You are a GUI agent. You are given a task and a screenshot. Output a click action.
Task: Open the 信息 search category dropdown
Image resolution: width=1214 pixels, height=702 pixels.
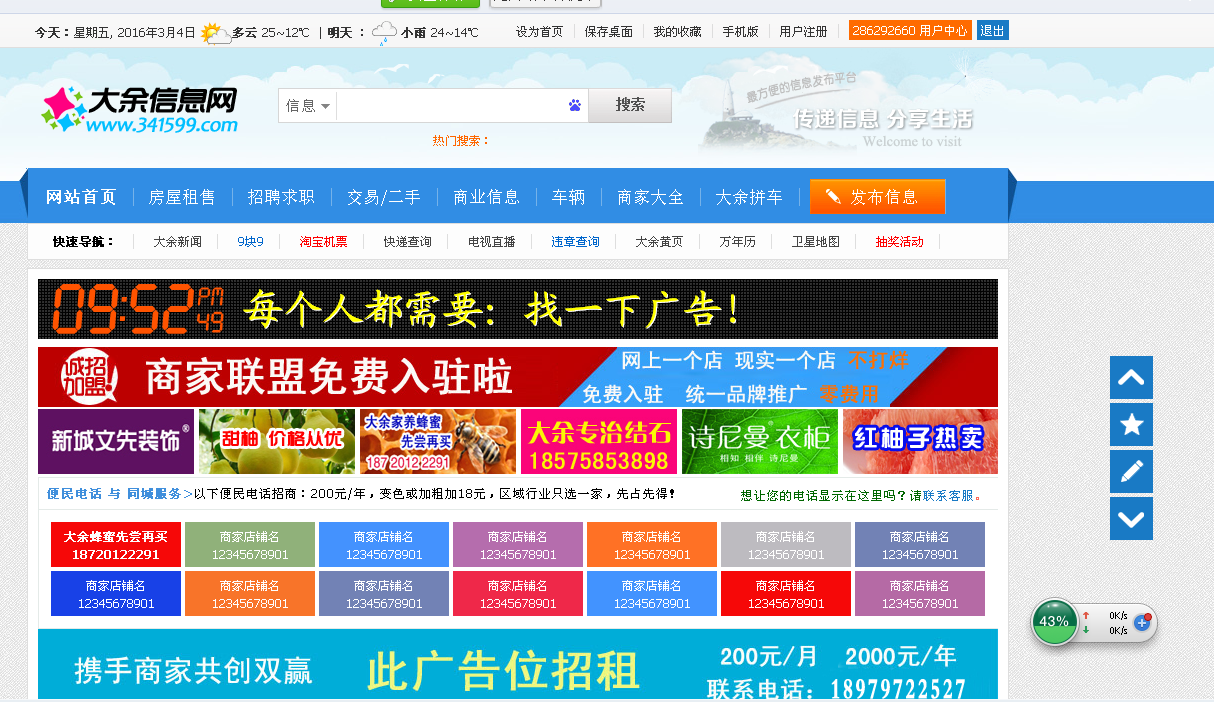[x=308, y=106]
